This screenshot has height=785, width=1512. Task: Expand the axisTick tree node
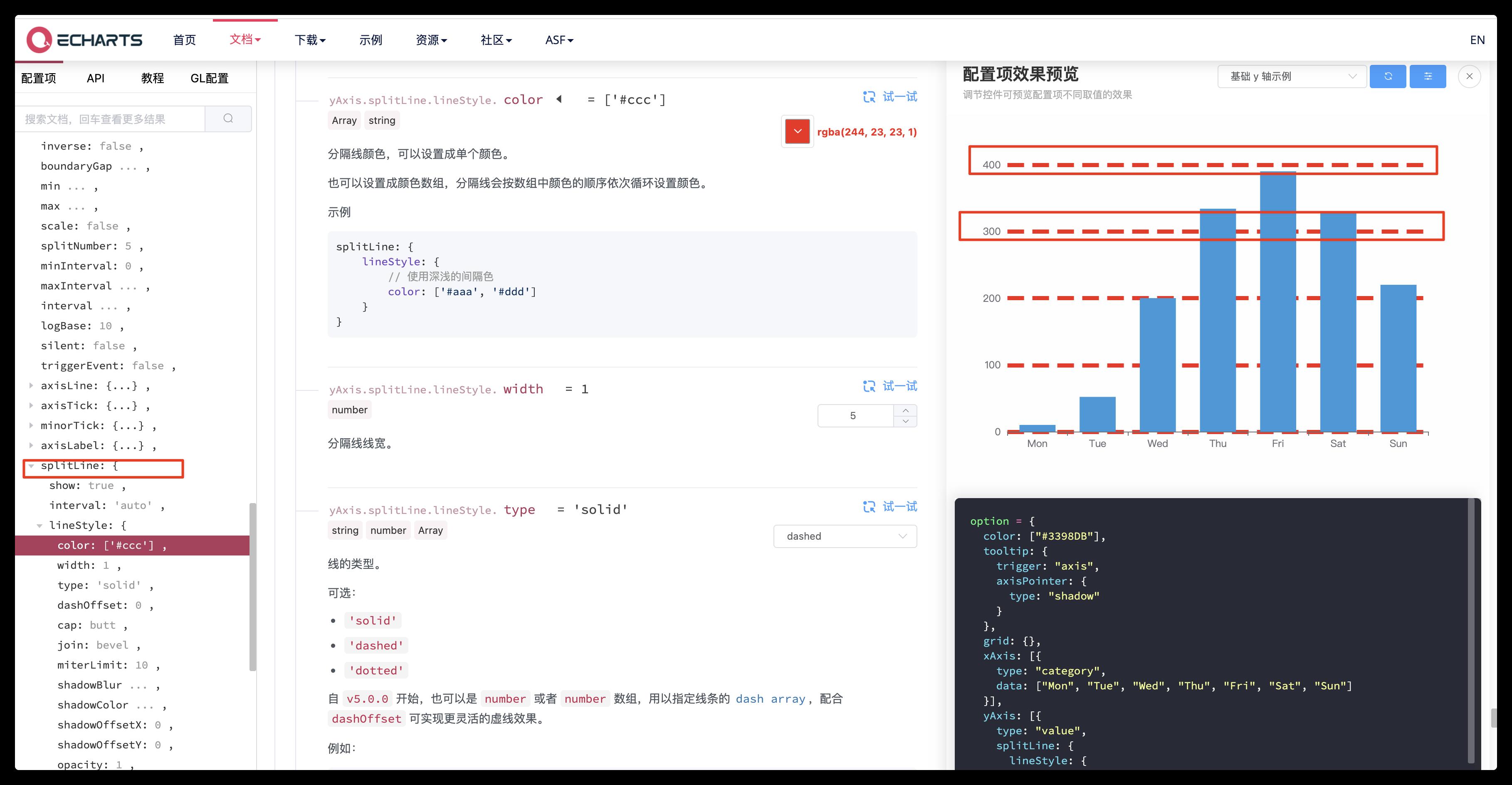tap(31, 405)
